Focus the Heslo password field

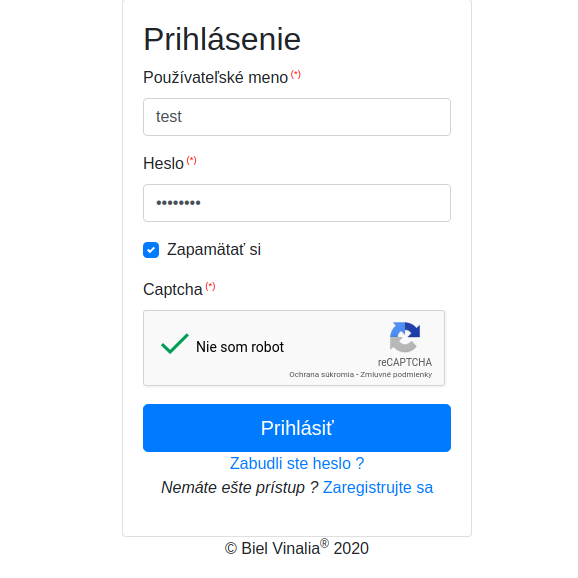[x=297, y=203]
